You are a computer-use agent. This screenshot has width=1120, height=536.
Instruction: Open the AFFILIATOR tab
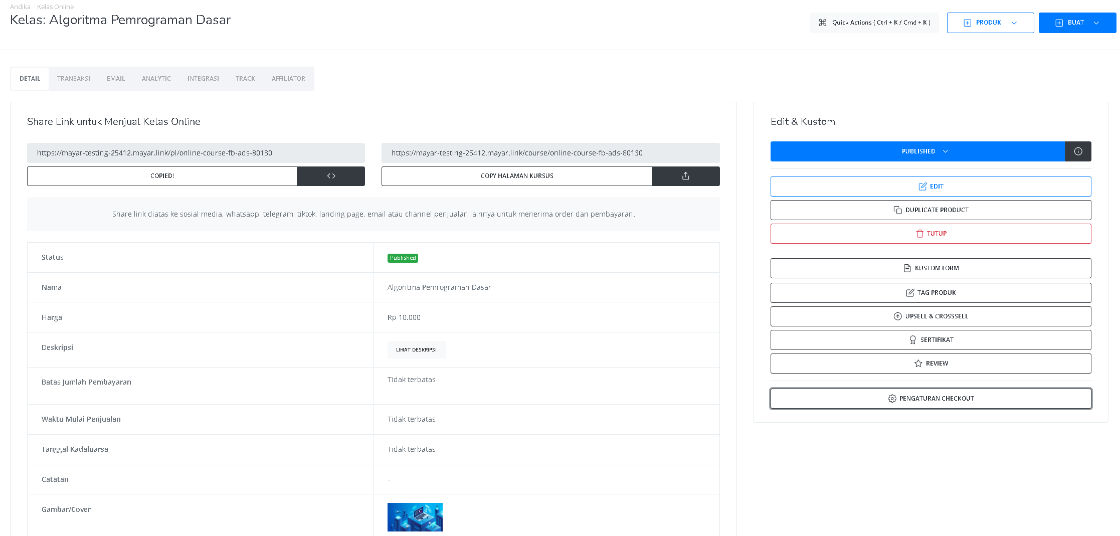[x=288, y=79]
